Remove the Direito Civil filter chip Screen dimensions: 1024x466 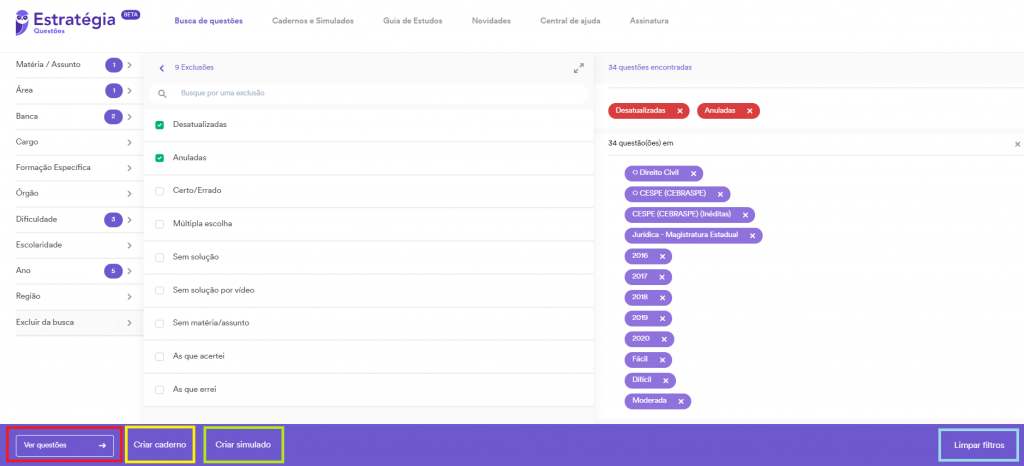pyautogui.click(x=694, y=174)
